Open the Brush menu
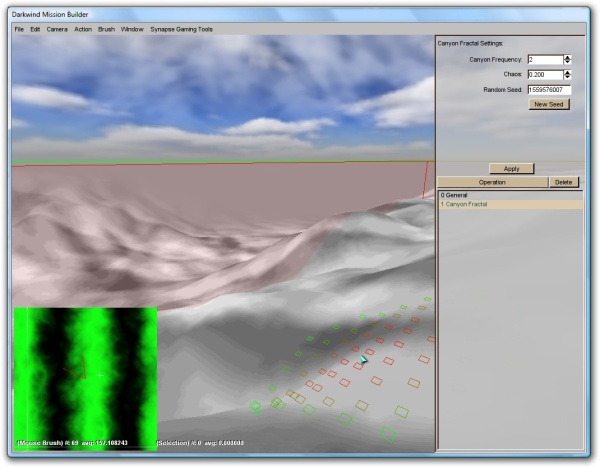Viewport: 600px width, 468px height. [106, 29]
